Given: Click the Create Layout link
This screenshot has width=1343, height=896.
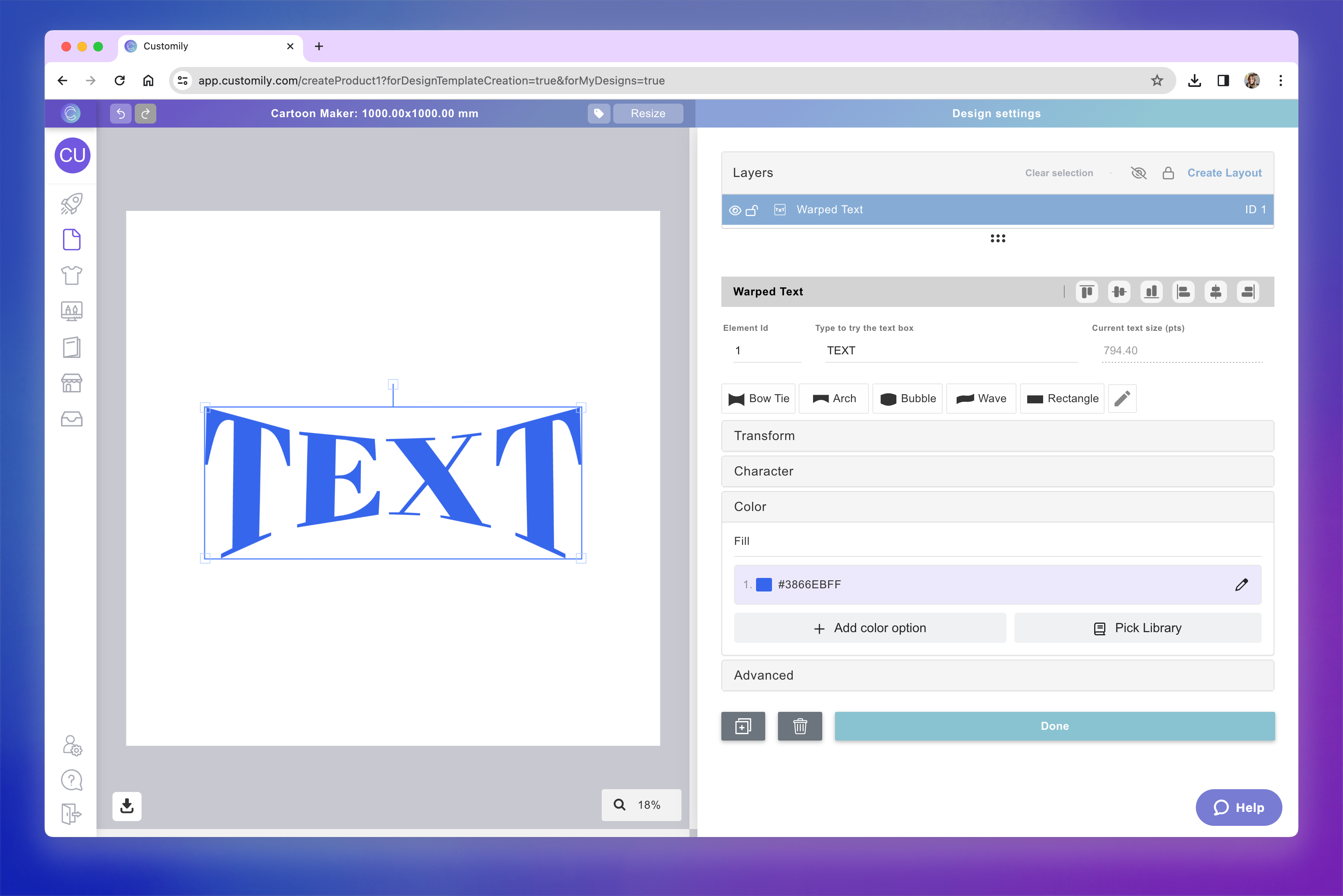Looking at the screenshot, I should (1224, 173).
